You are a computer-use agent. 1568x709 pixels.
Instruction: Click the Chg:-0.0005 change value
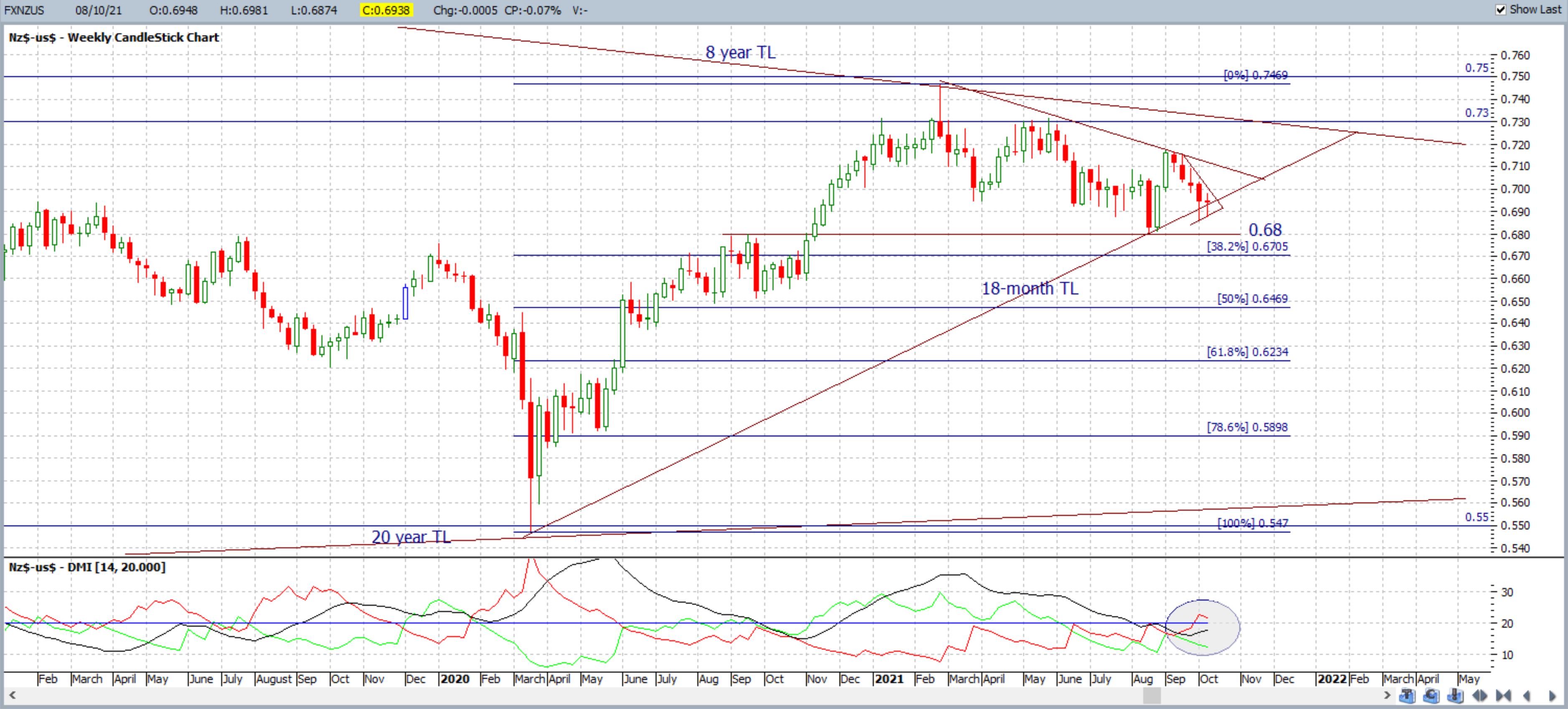coord(465,10)
